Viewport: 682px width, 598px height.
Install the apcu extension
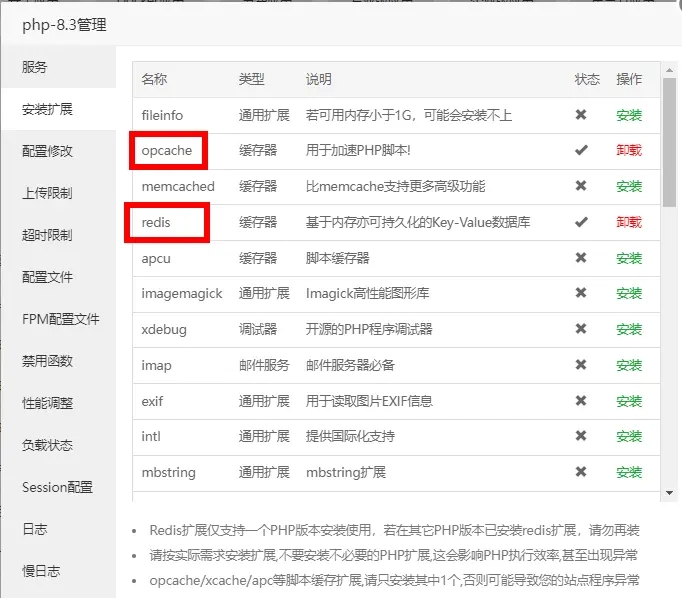point(629,258)
